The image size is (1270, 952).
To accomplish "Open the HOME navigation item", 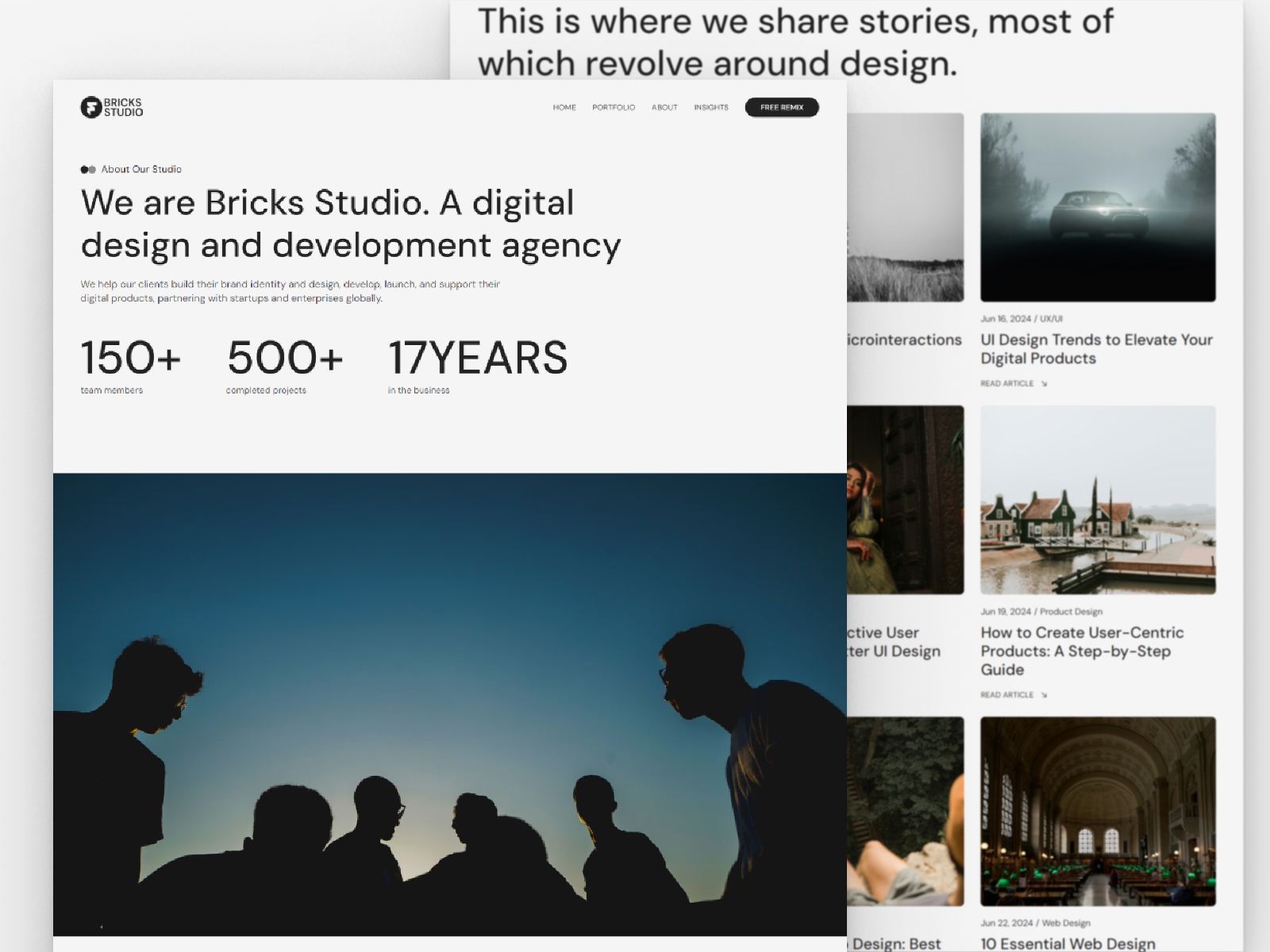I will pyautogui.click(x=564, y=107).
